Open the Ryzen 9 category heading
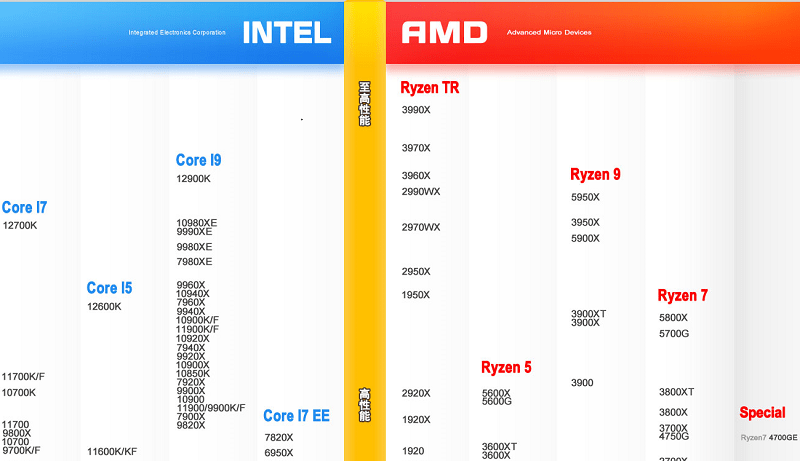This screenshot has height=461, width=800. pos(595,175)
